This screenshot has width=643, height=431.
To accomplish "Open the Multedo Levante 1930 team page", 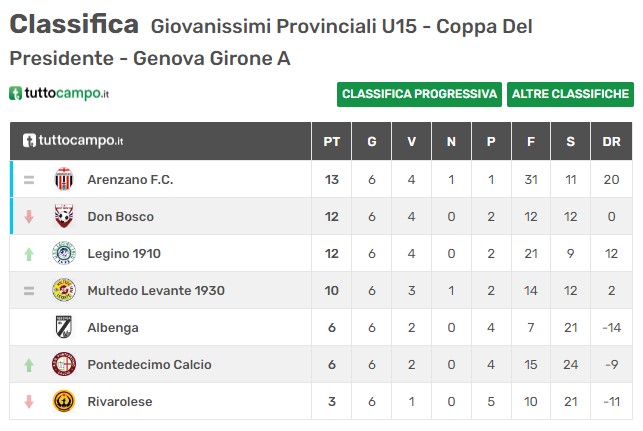I will click(x=156, y=290).
